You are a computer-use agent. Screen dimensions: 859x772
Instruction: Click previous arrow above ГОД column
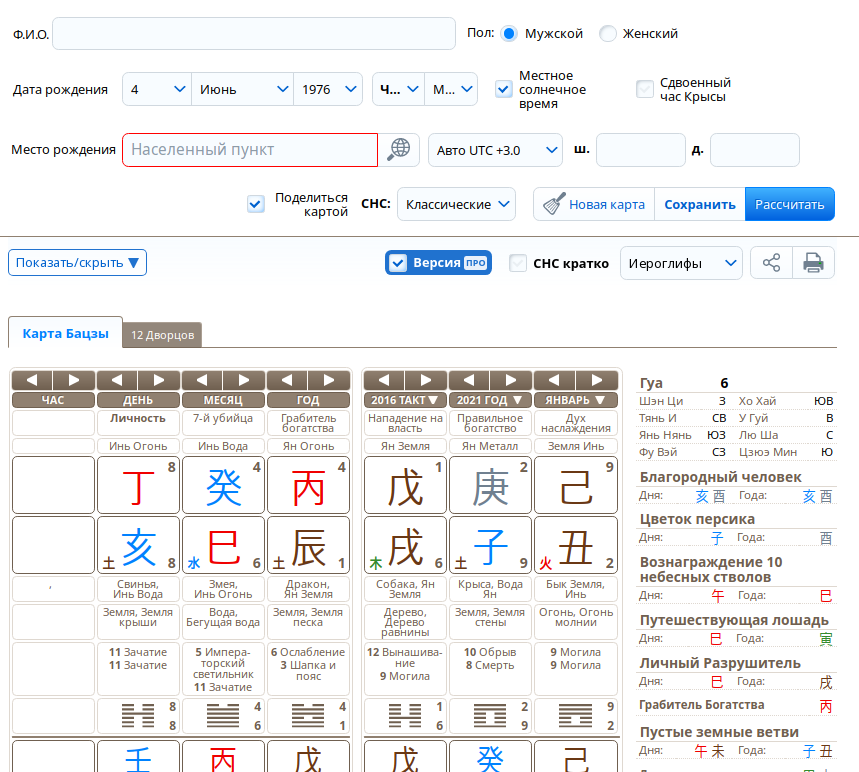tap(287, 380)
